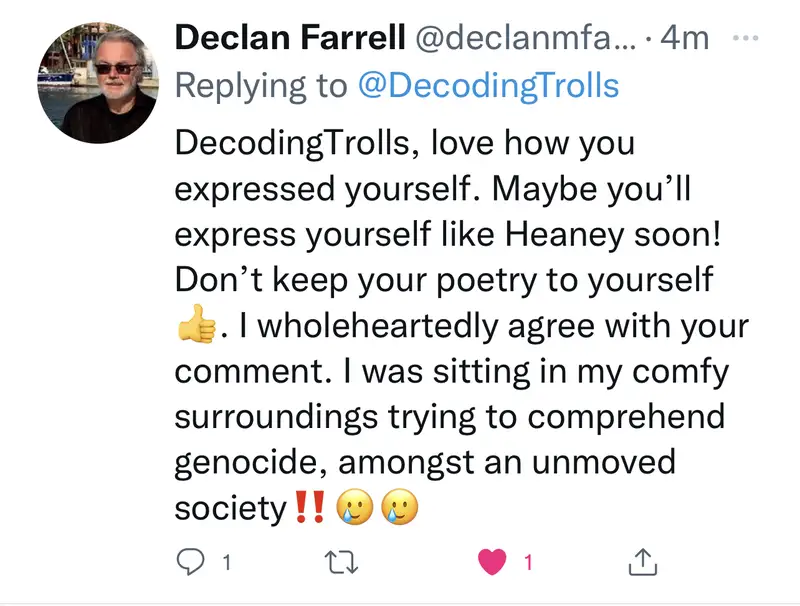The width and height of the screenshot is (800, 606).
Task: Click the Declan Farrell display name
Action: tap(285, 39)
